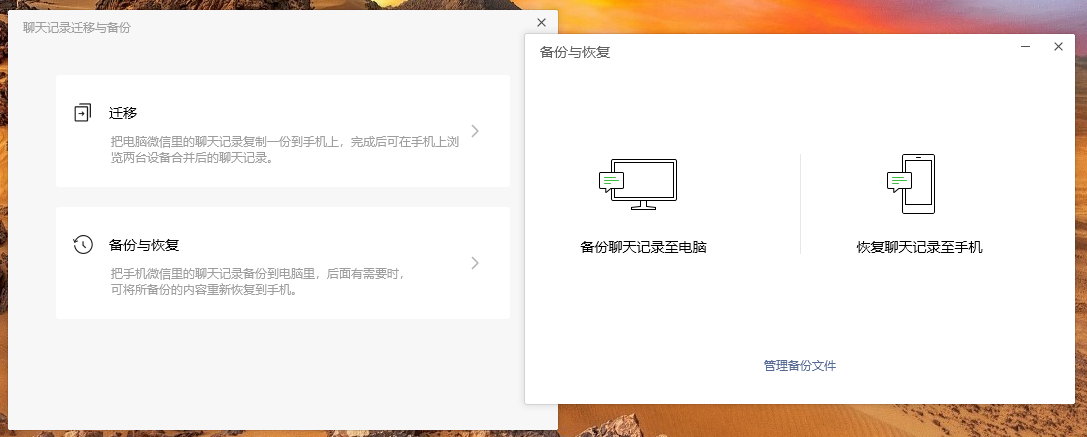Image resolution: width=1087 pixels, height=437 pixels.
Task: Open 管理备份文件 link
Action: tap(800, 366)
